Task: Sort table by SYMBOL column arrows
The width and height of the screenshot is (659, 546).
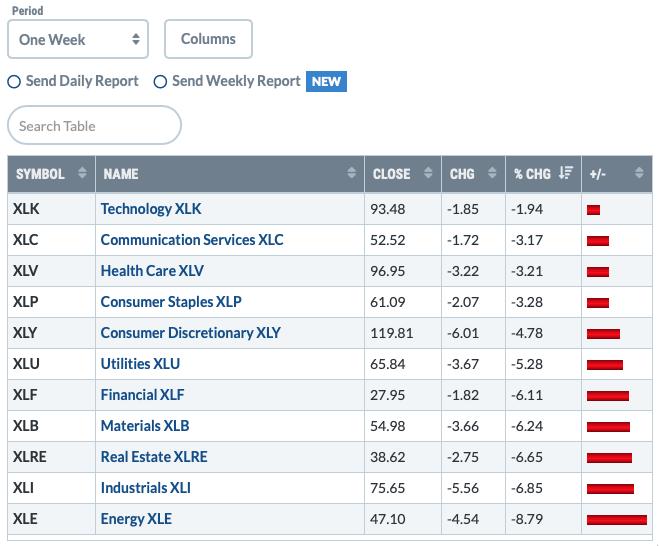Action: pos(82,173)
